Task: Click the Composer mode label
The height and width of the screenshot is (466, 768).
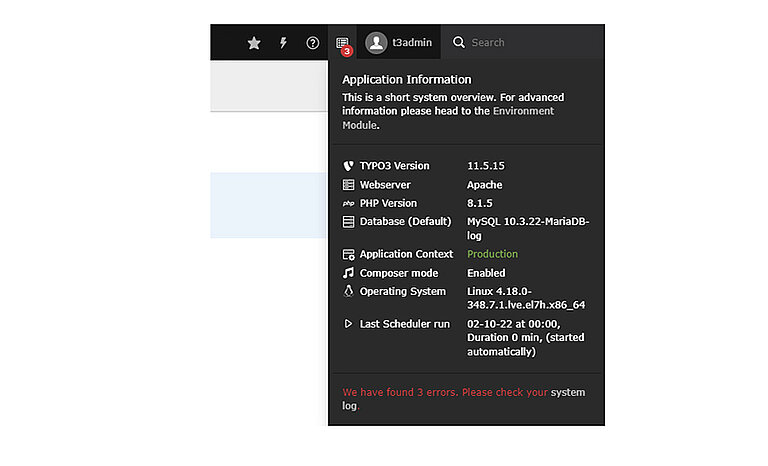Action: click(399, 273)
